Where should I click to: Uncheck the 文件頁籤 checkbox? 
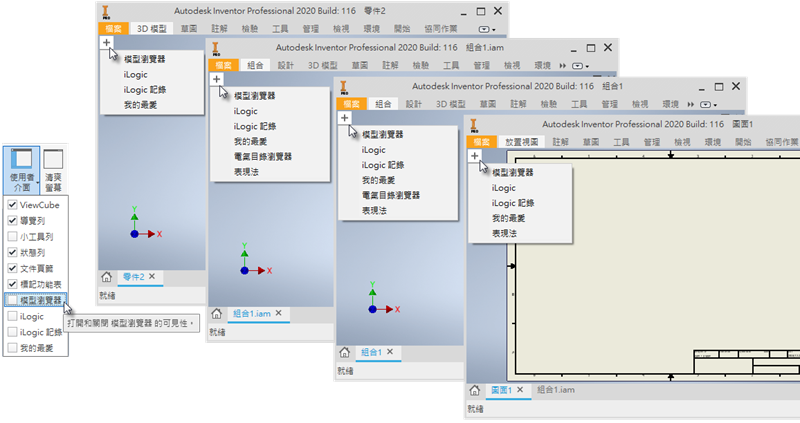click(12, 268)
